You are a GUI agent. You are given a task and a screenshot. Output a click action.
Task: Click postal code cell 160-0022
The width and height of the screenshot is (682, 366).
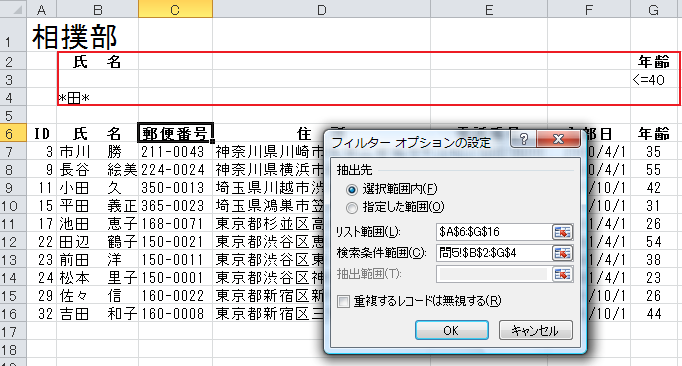(x=175, y=295)
